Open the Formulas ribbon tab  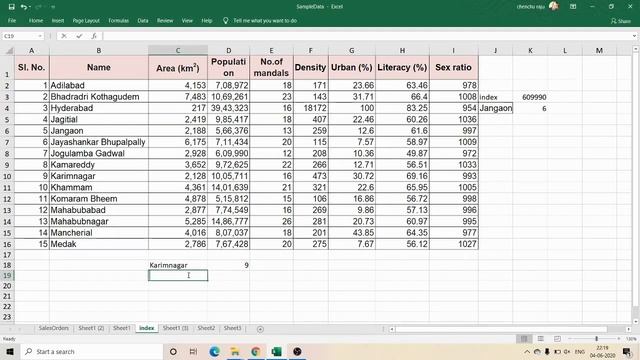(x=118, y=20)
